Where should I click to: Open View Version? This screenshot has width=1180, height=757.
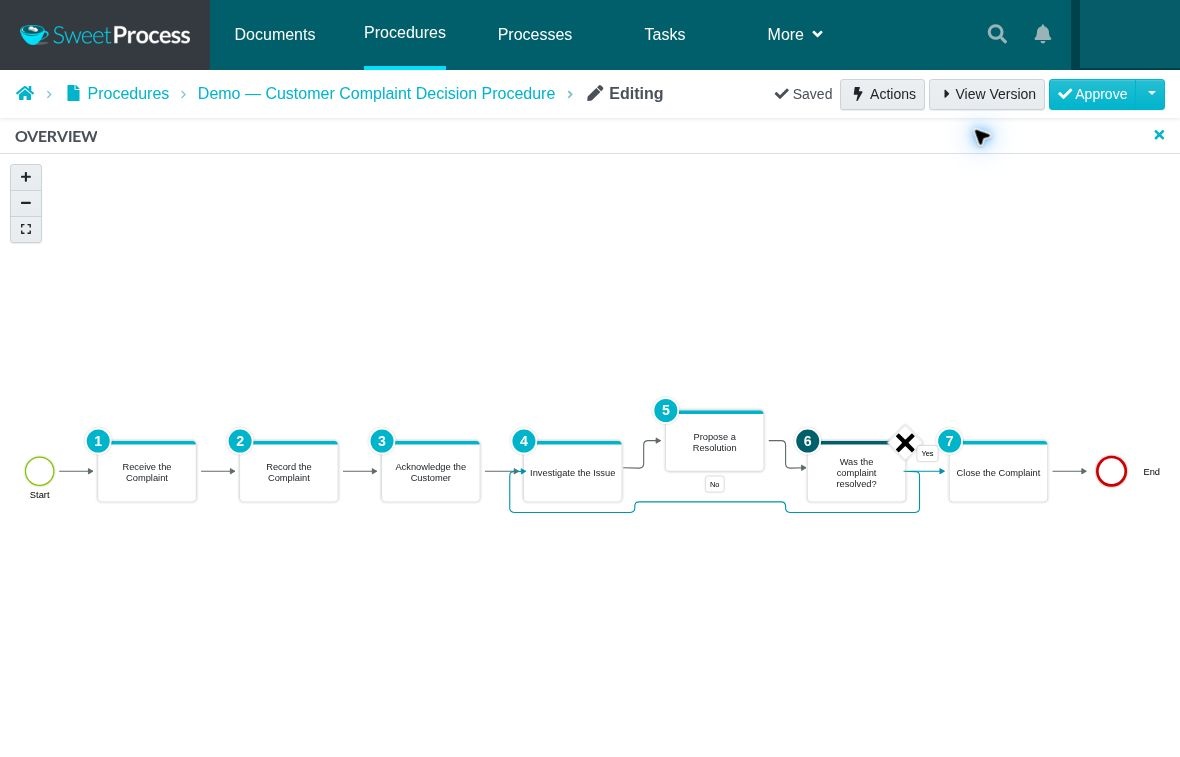click(x=987, y=94)
